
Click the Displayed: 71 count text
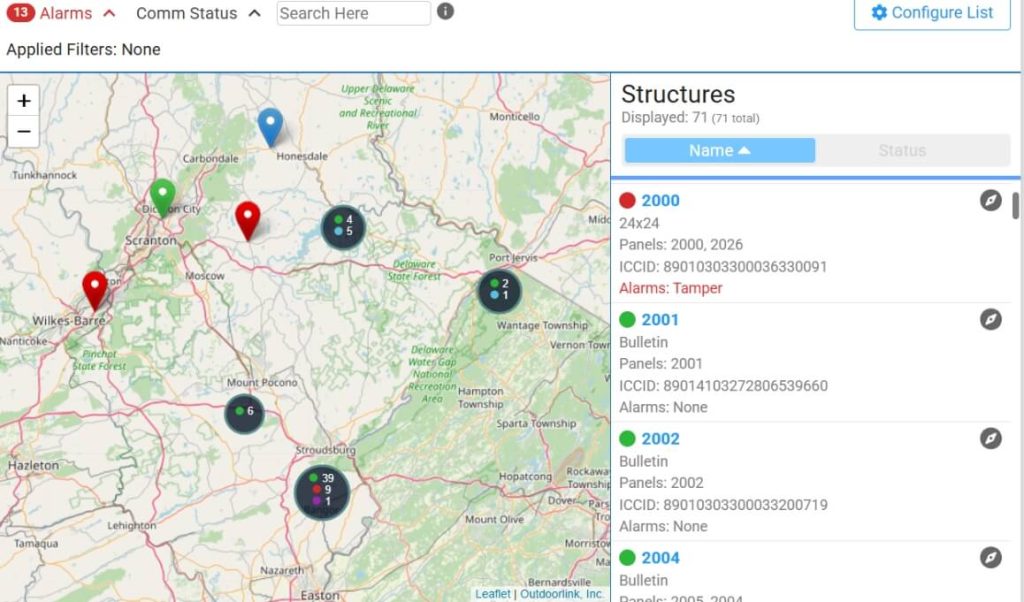click(690, 118)
